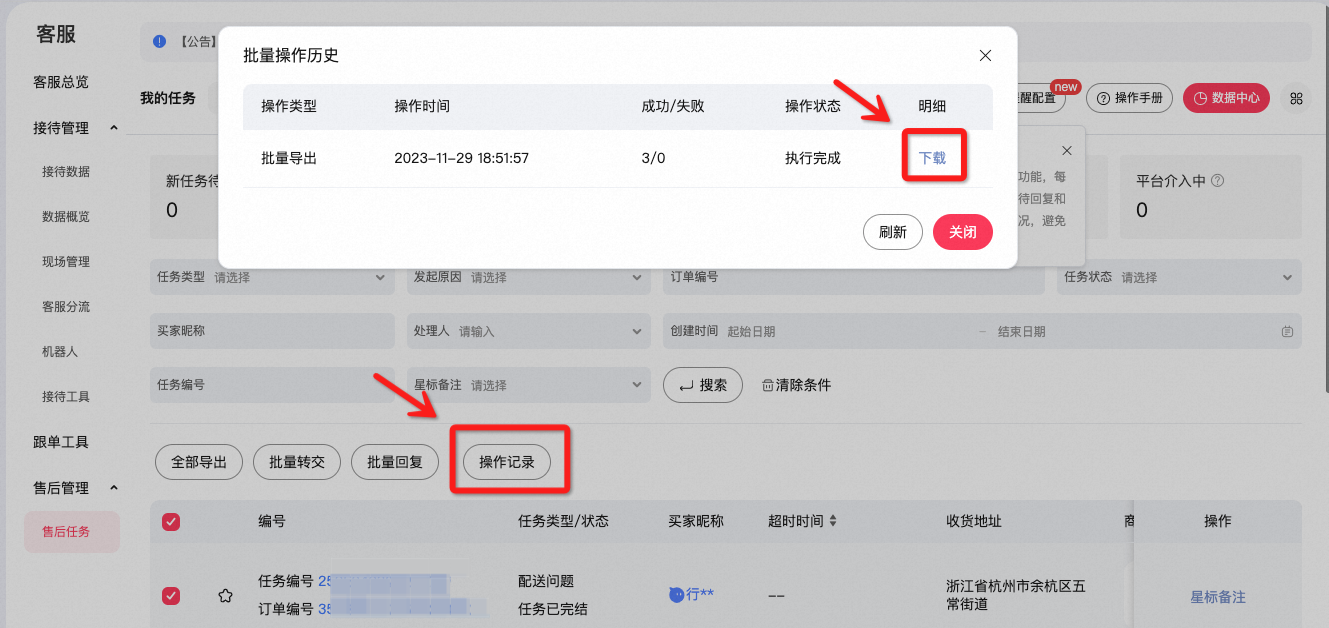Click the blue announcement info icon

click(159, 41)
